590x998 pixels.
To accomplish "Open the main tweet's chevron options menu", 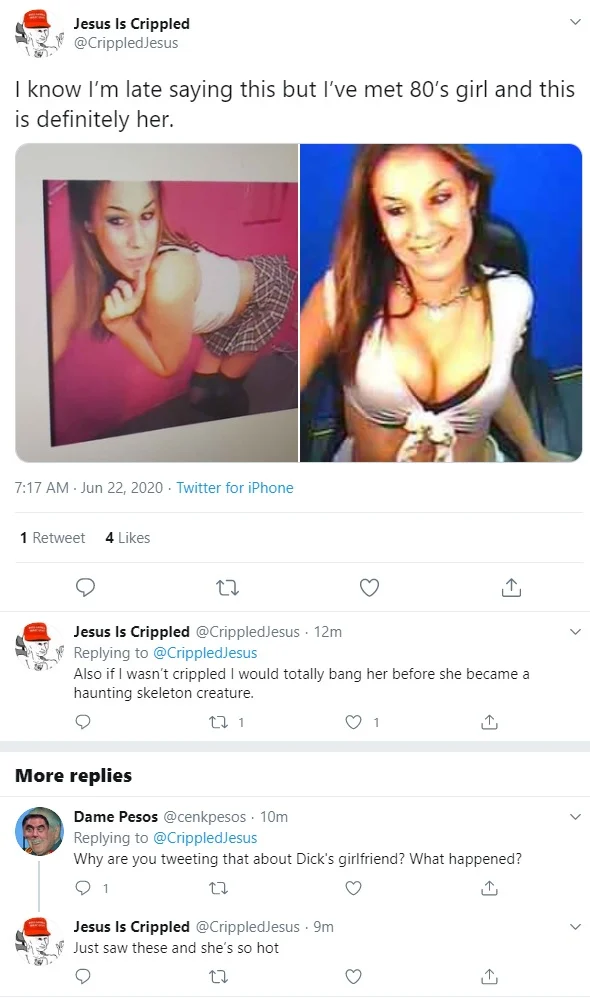I will coord(575,22).
